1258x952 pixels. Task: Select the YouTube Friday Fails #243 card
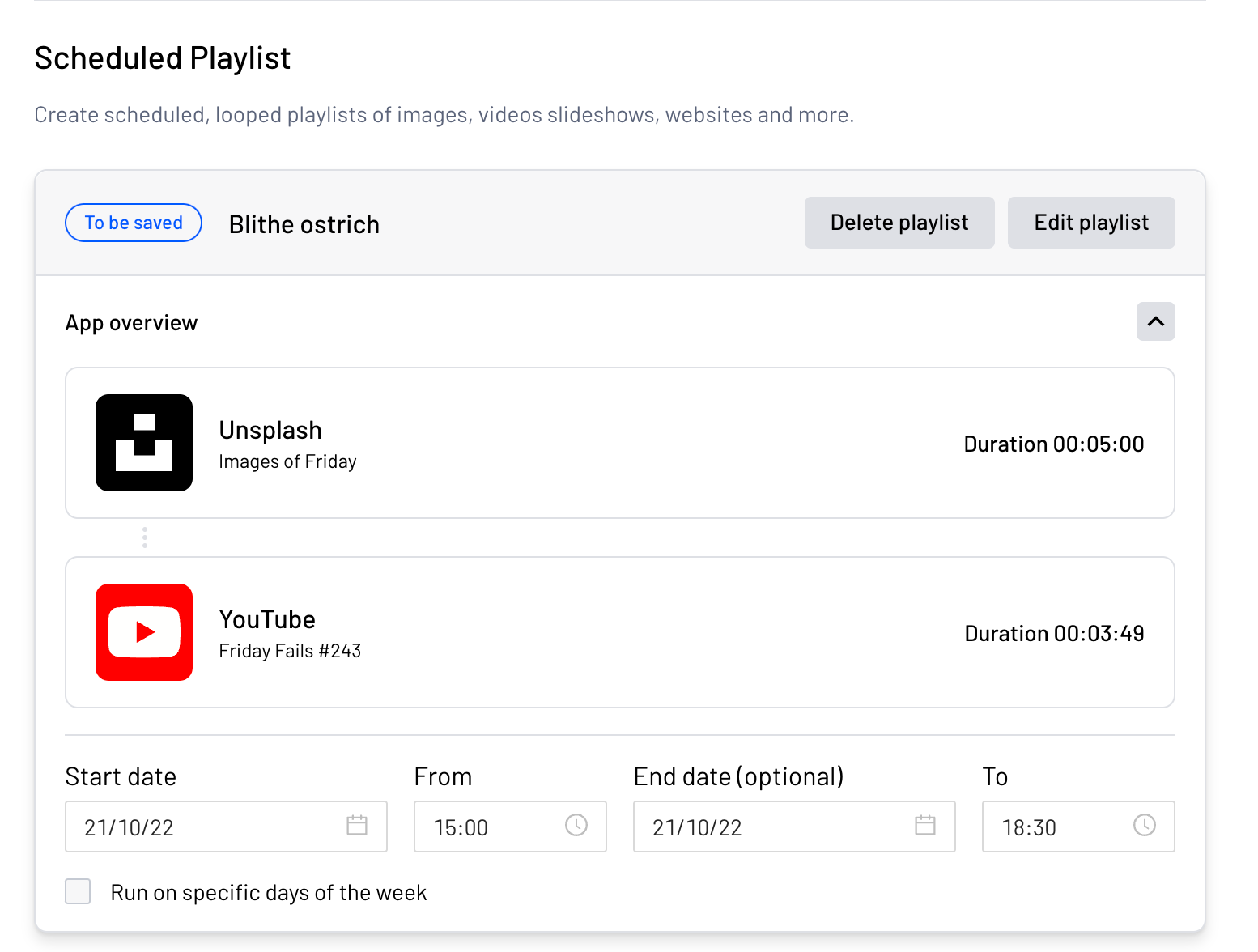(x=620, y=632)
